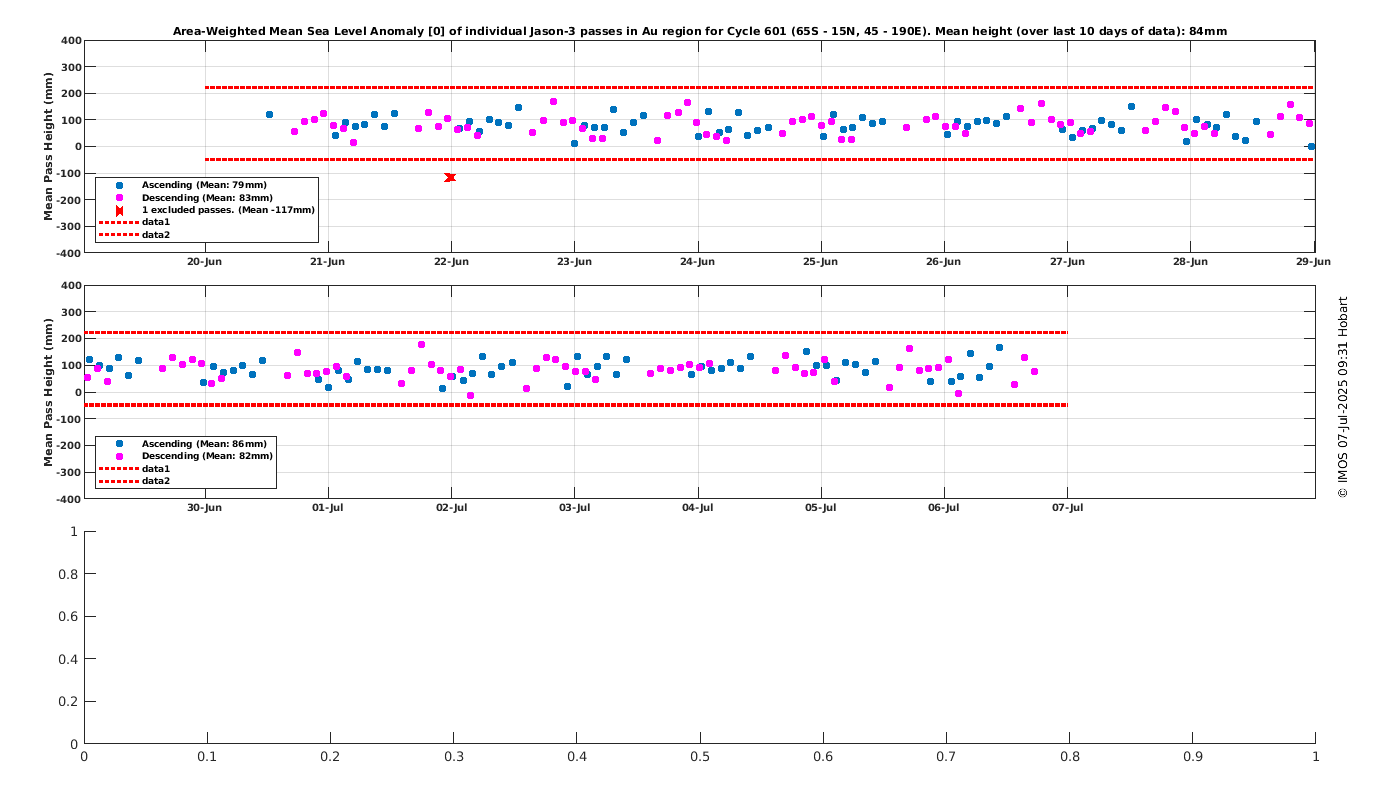
Task: Click 'data2' in the legend containing 'Mean: 86mm'
Action: click(x=156, y=481)
